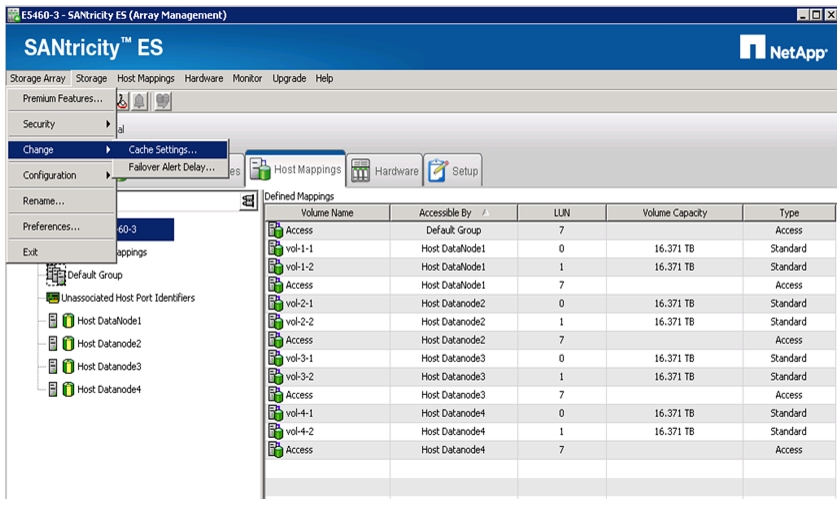Click the tree view options icon above the tree
This screenshot has height=529, width=840.
pos(248,201)
